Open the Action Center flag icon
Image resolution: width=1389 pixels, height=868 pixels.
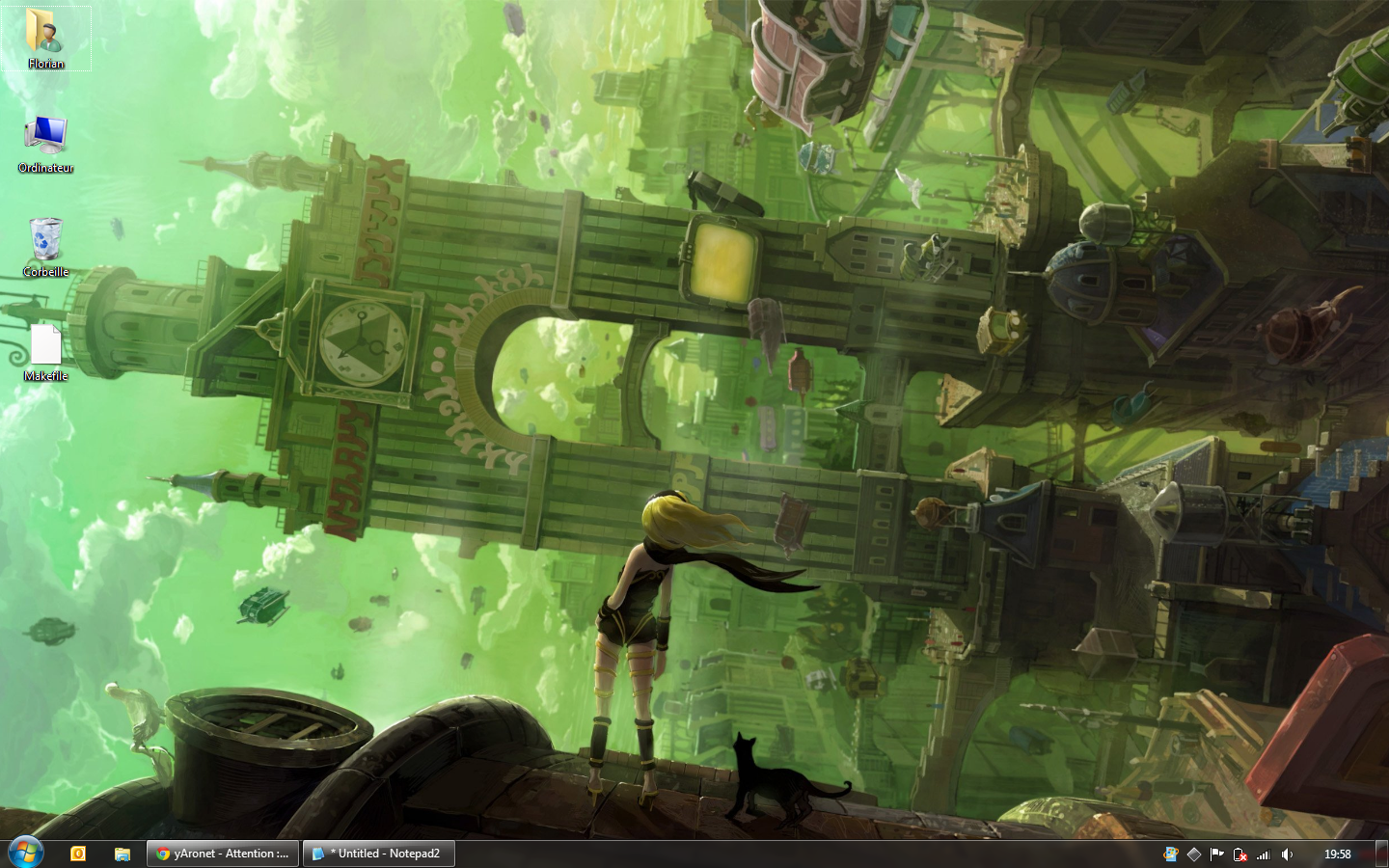point(1216,854)
